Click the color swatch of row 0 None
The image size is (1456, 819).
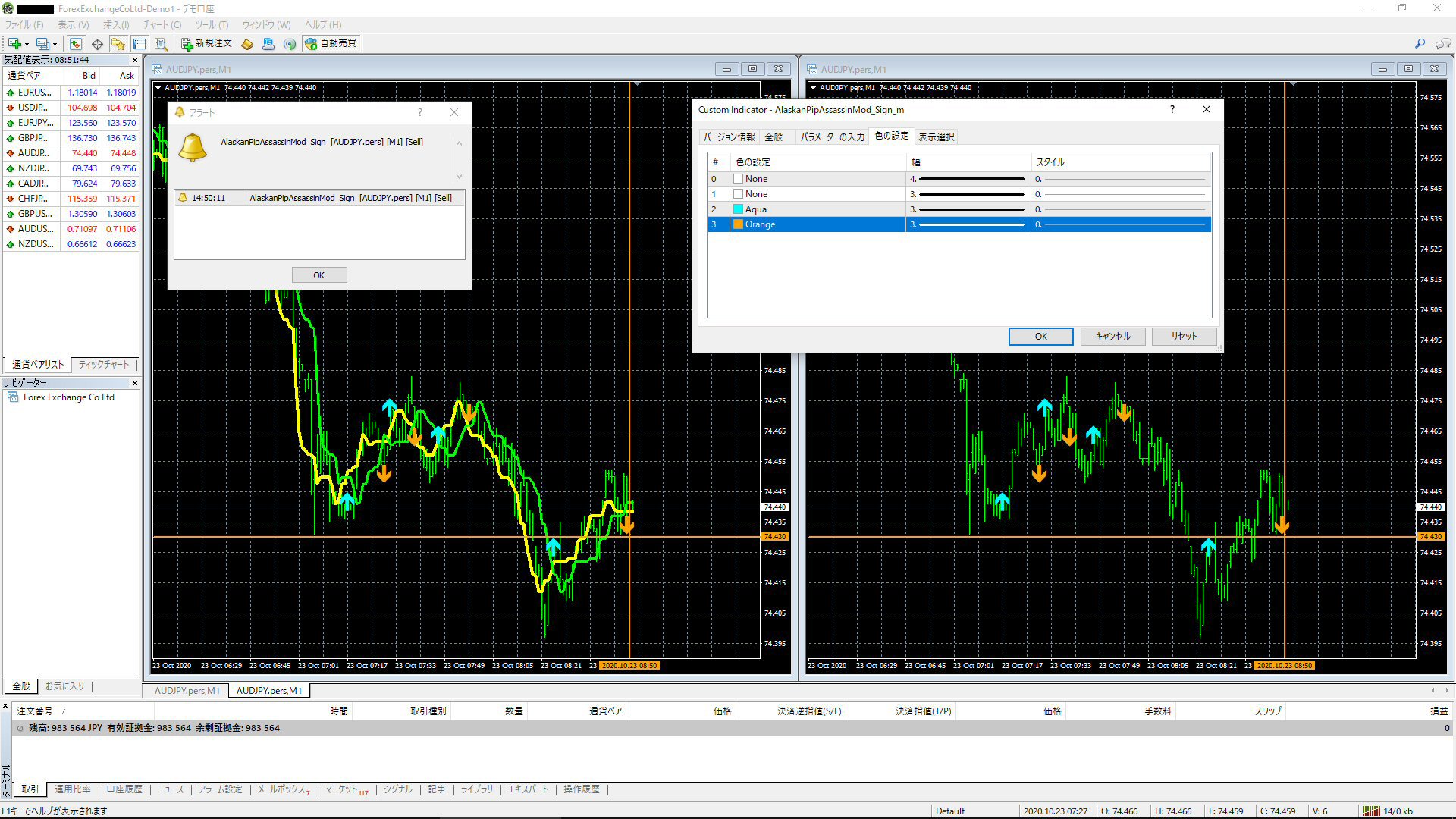click(738, 179)
